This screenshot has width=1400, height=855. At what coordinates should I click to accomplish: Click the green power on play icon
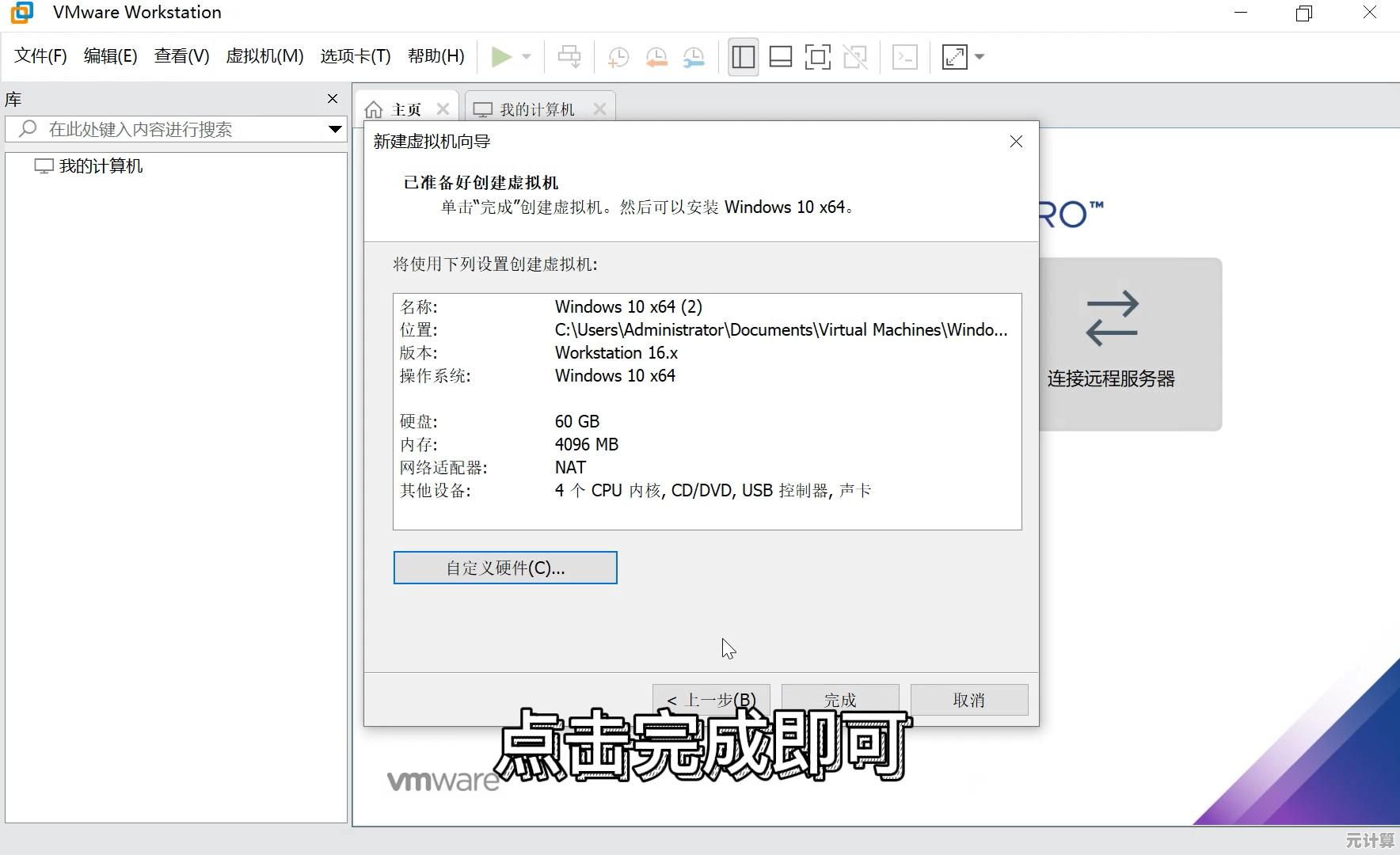(500, 57)
